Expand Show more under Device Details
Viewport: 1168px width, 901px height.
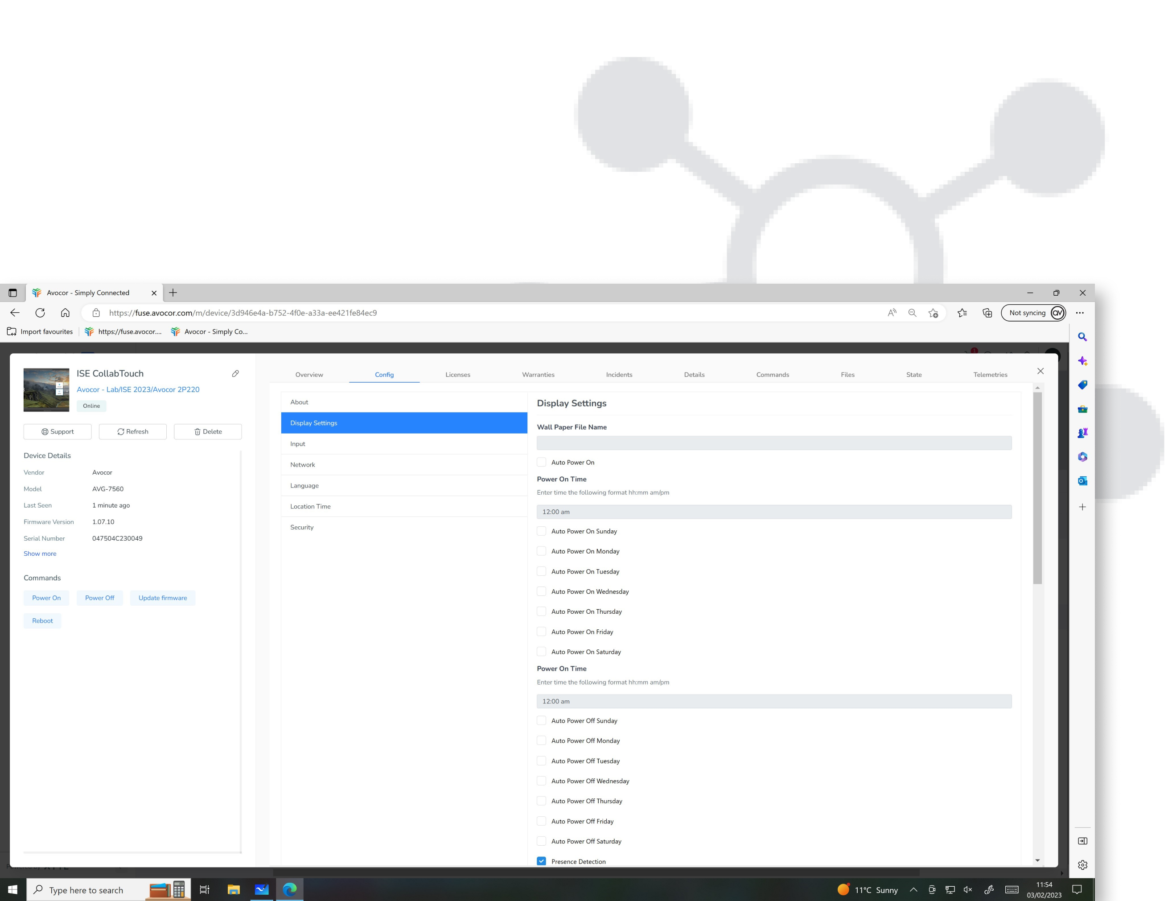point(40,553)
